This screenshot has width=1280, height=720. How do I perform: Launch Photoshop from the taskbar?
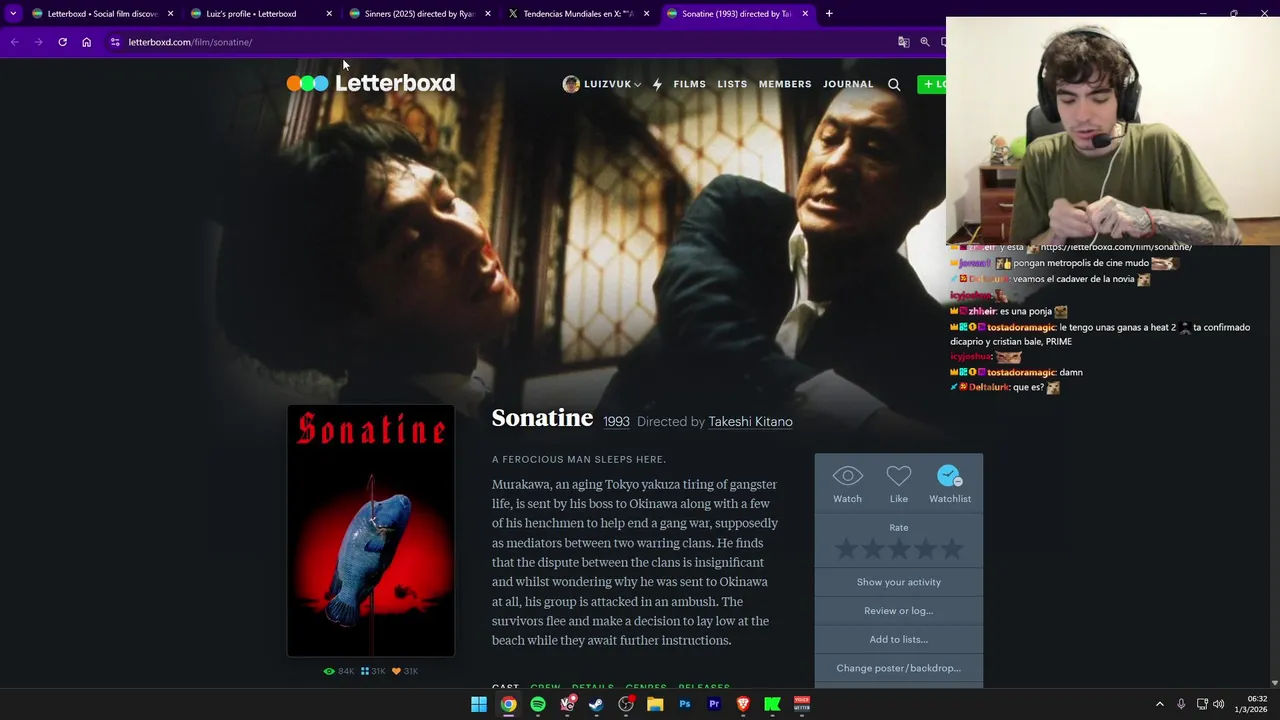tap(685, 704)
